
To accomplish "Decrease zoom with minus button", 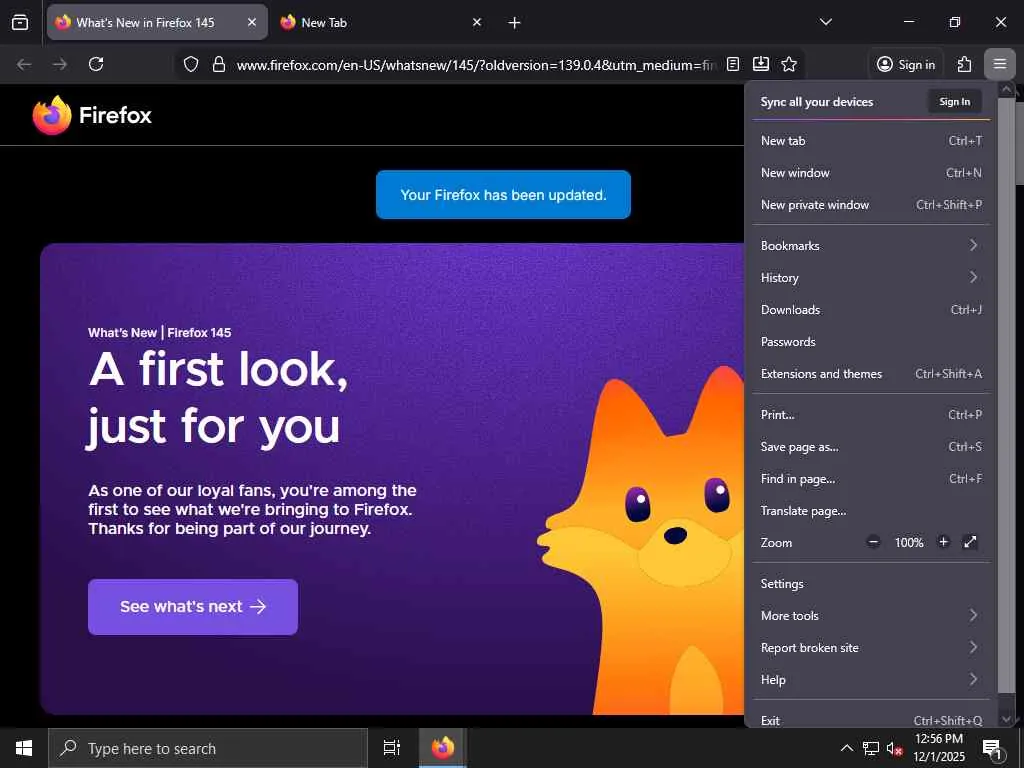I will pyautogui.click(x=873, y=542).
